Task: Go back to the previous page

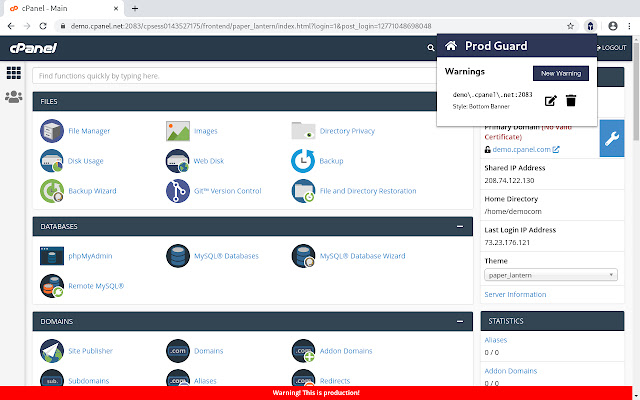Action: pyautogui.click(x=11, y=26)
